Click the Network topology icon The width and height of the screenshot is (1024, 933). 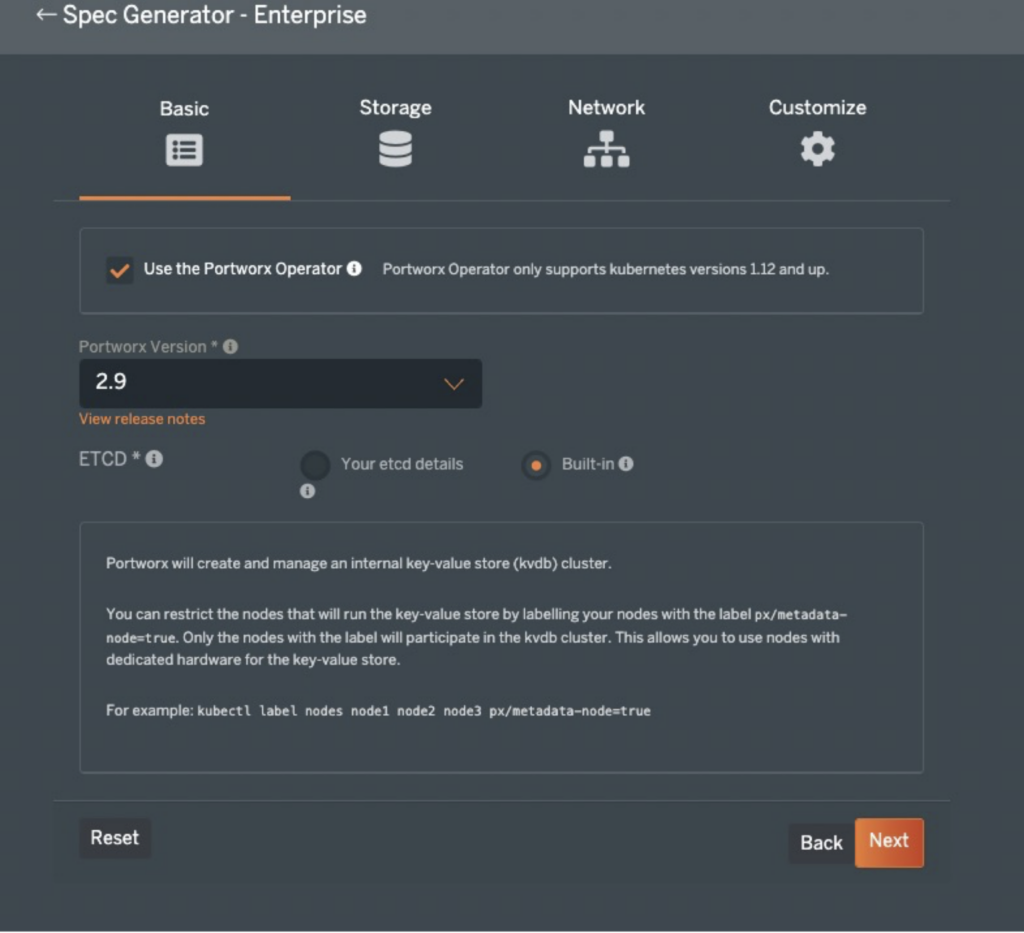(x=606, y=150)
